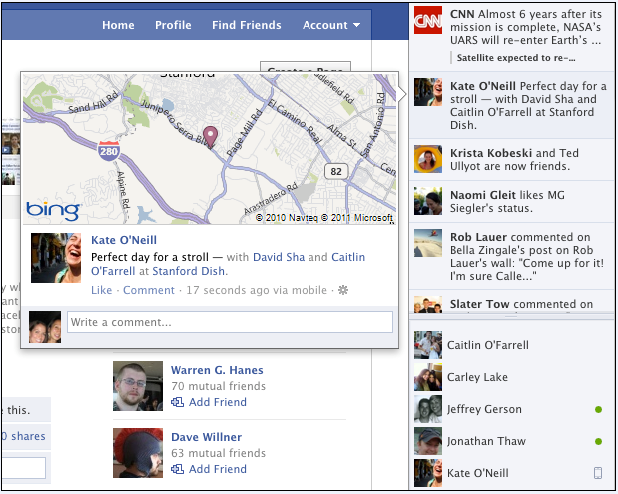Click the mobile phone icon next to Kate O'Neill
The width and height of the screenshot is (618, 494).
pyautogui.click(x=598, y=473)
